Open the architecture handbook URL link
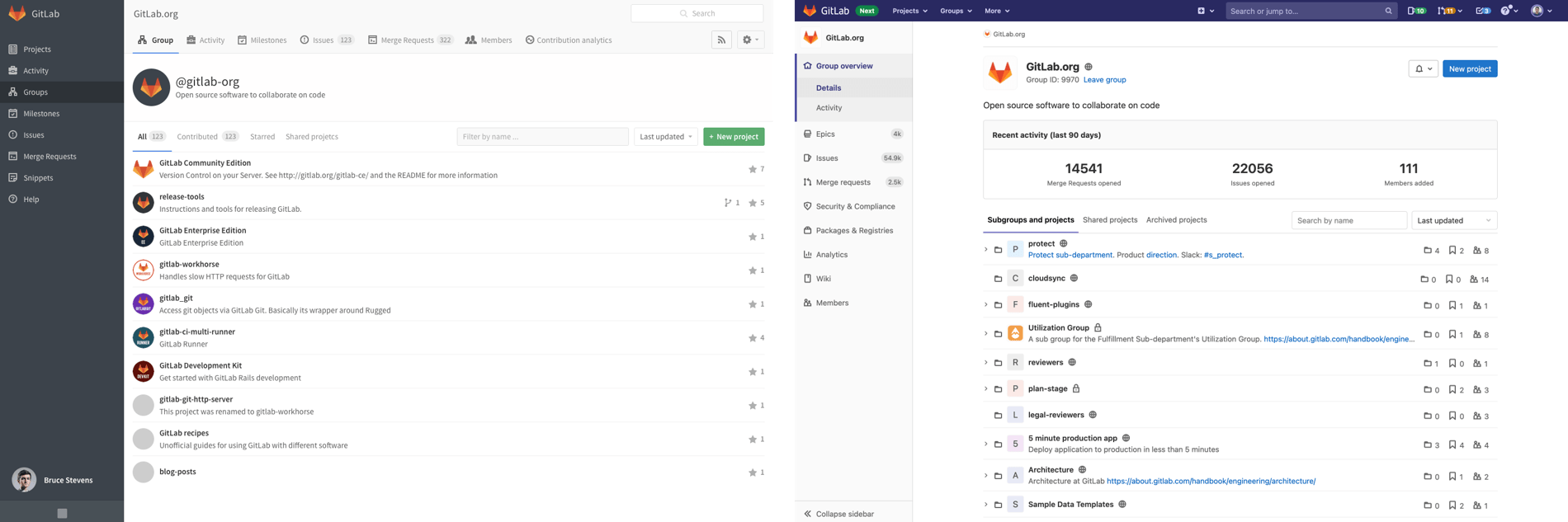The height and width of the screenshot is (522, 1568). 1211,482
